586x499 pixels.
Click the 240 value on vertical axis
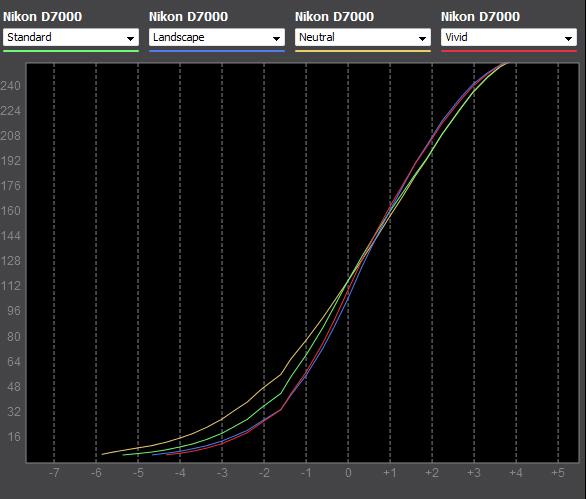(x=10, y=86)
